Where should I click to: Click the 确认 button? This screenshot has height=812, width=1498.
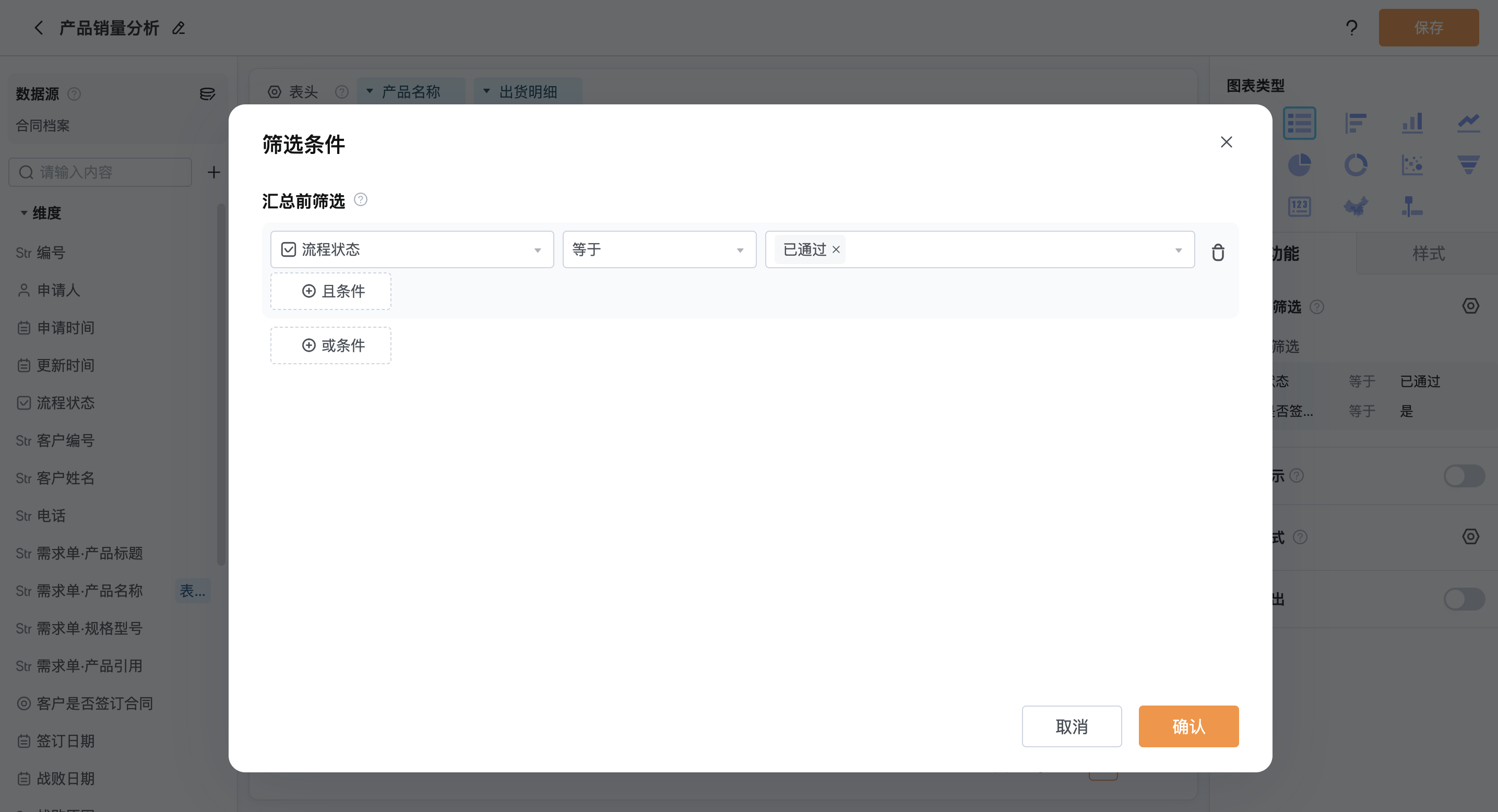[x=1188, y=726]
